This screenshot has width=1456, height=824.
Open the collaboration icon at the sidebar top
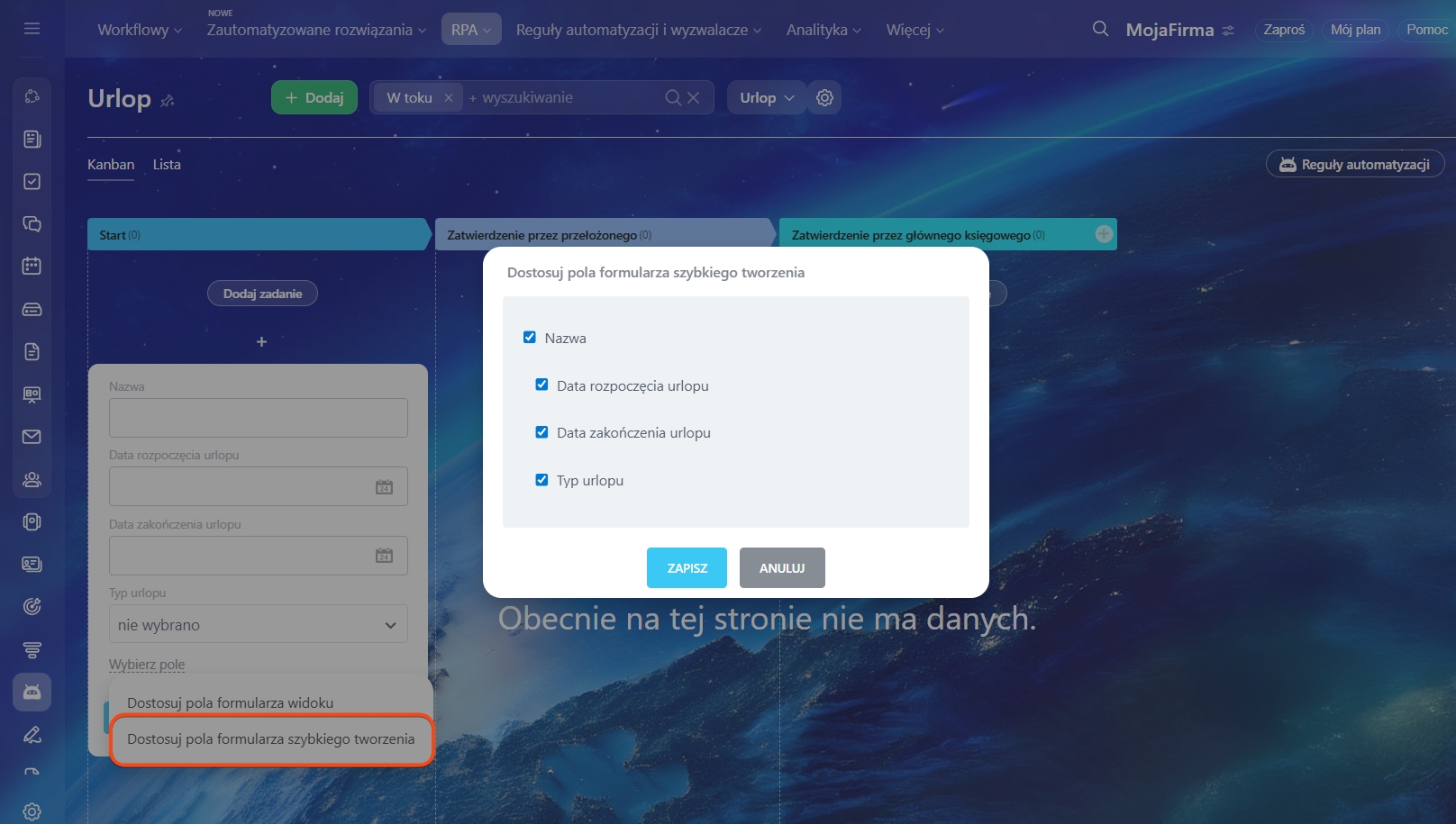pyautogui.click(x=32, y=96)
